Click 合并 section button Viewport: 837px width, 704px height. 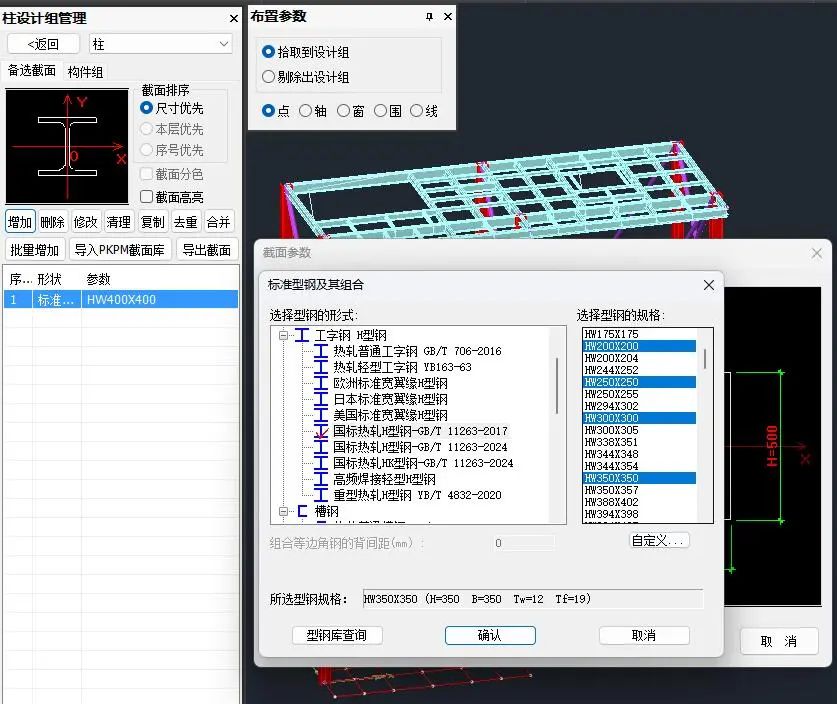tap(218, 222)
